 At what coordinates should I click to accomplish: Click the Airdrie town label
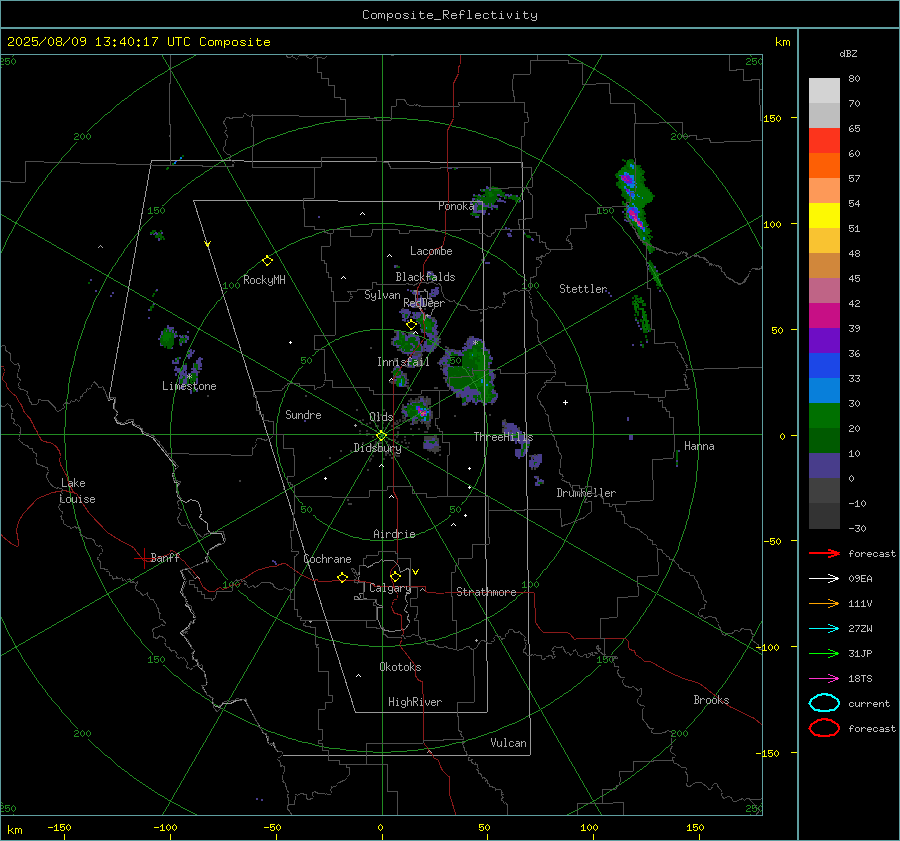(x=394, y=534)
